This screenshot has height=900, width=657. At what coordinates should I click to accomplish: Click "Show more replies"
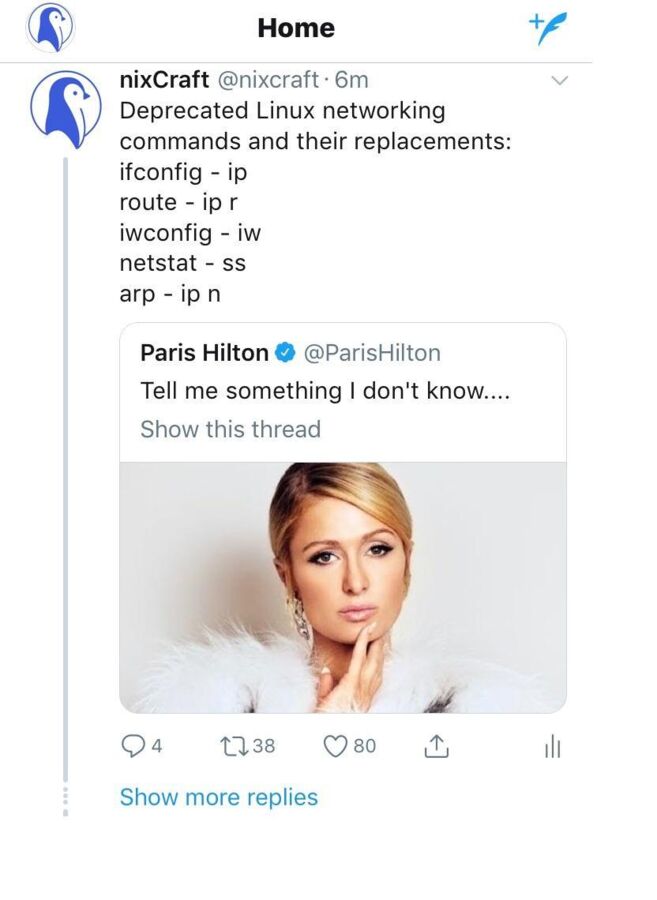tap(218, 797)
